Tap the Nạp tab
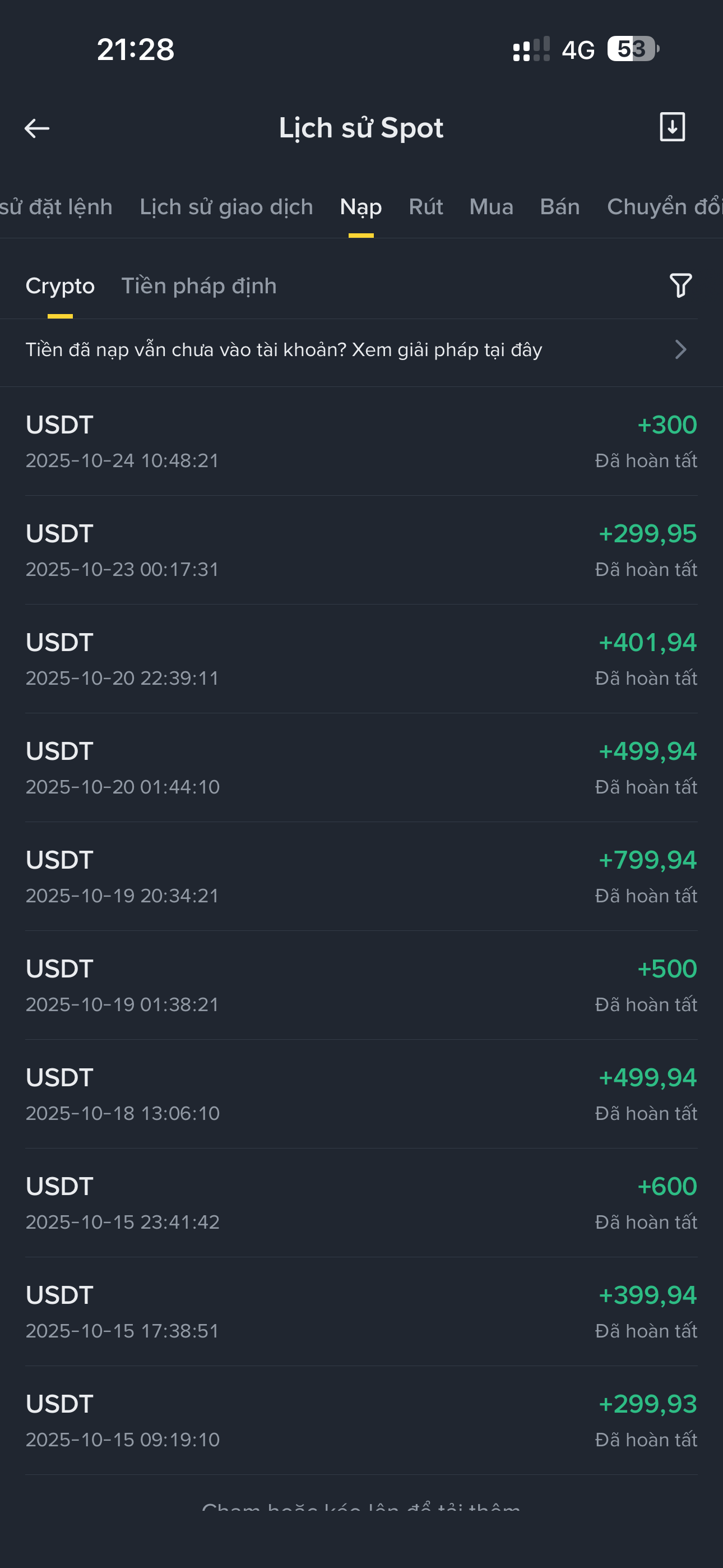723x1568 pixels. (x=361, y=207)
